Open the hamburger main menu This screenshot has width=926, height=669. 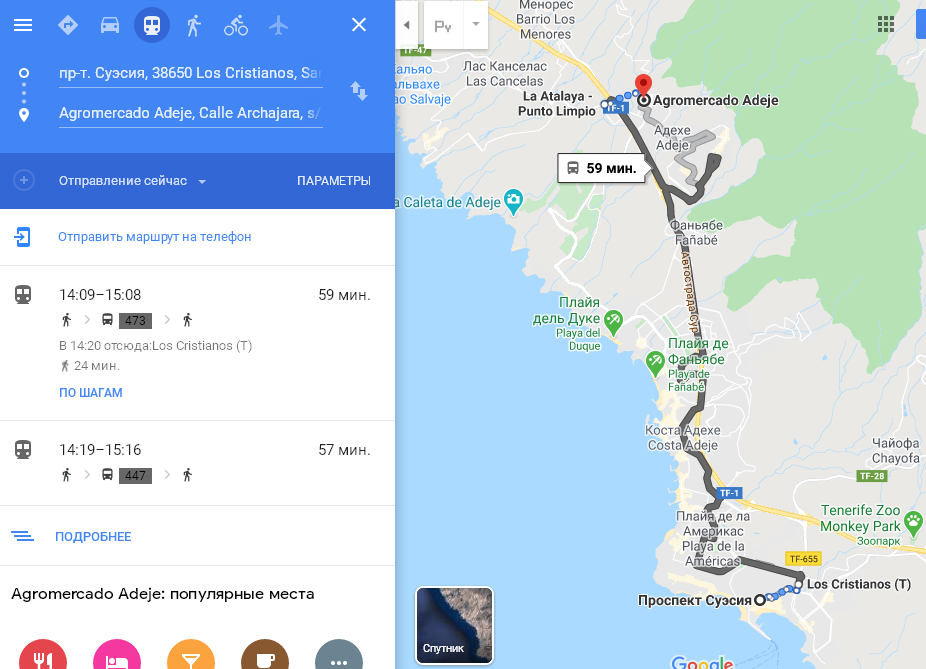tap(23, 25)
